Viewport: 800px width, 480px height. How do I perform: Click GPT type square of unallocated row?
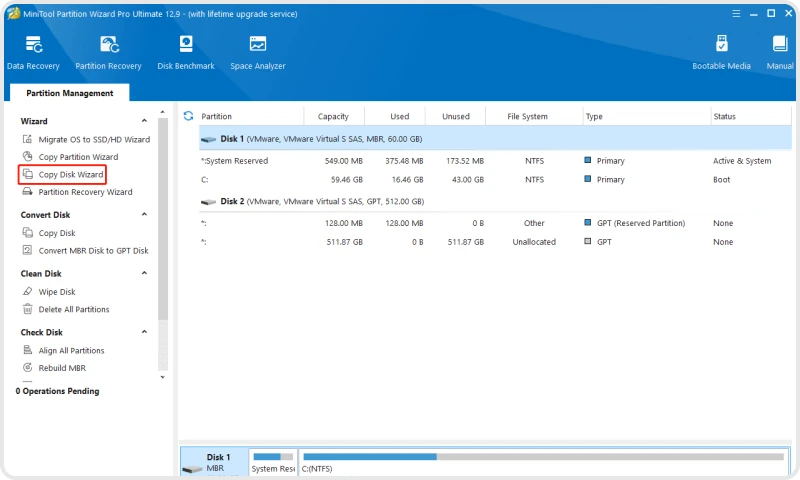tap(588, 241)
